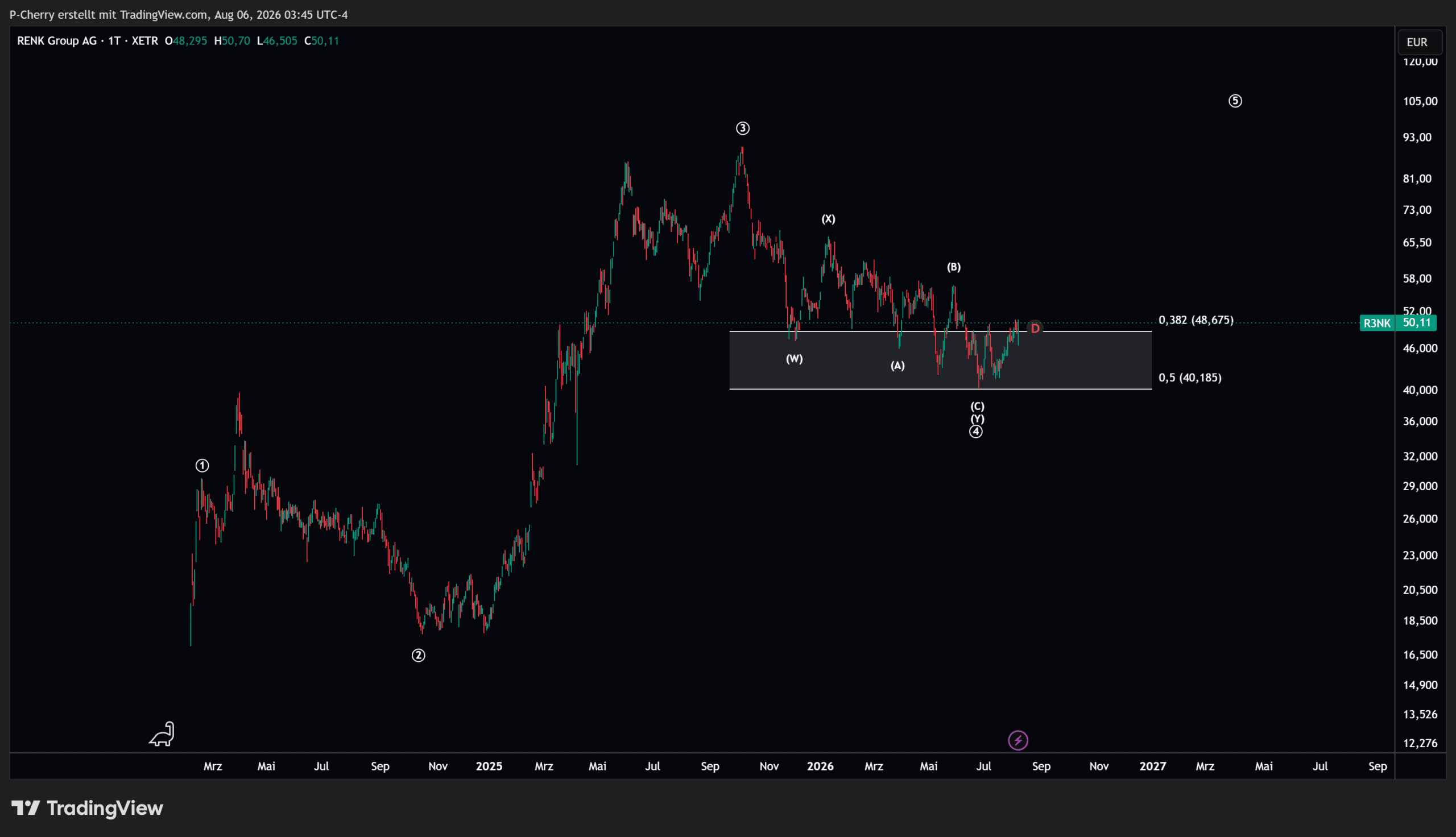Click 65,50 on the price axis
The height and width of the screenshot is (837, 1456).
[x=1417, y=243]
